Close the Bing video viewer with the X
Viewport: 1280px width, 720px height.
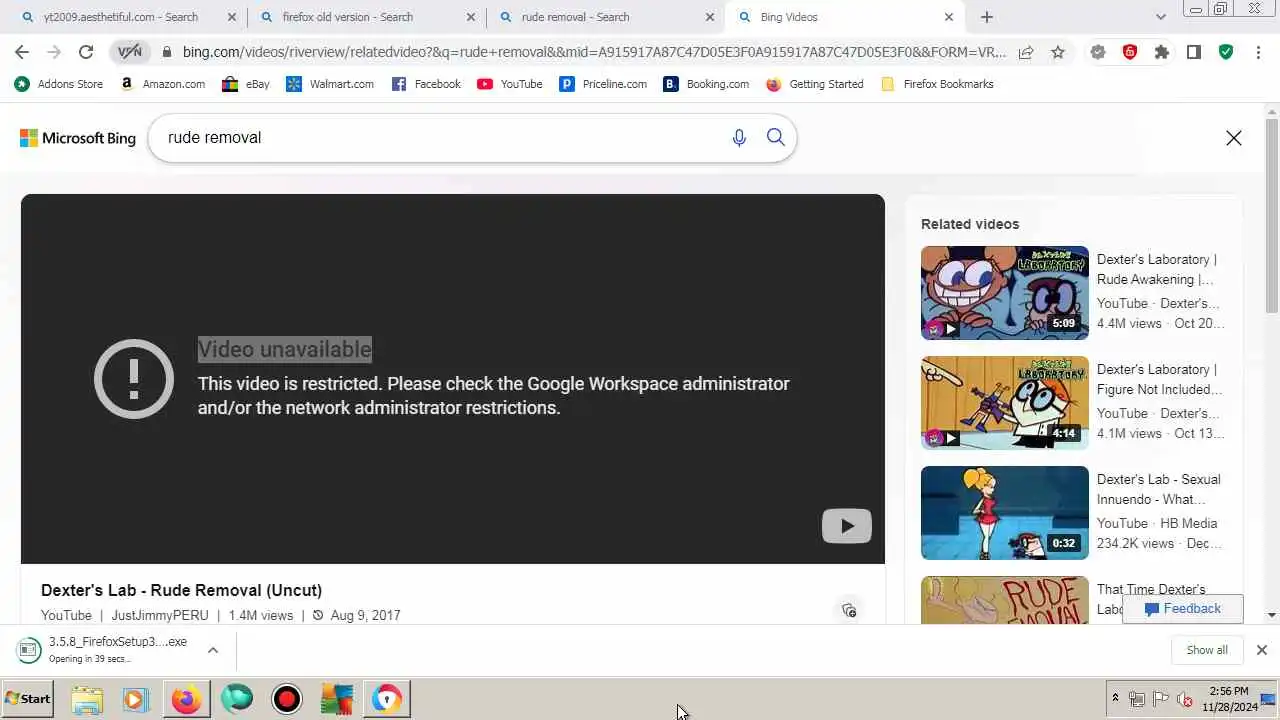(x=1234, y=138)
